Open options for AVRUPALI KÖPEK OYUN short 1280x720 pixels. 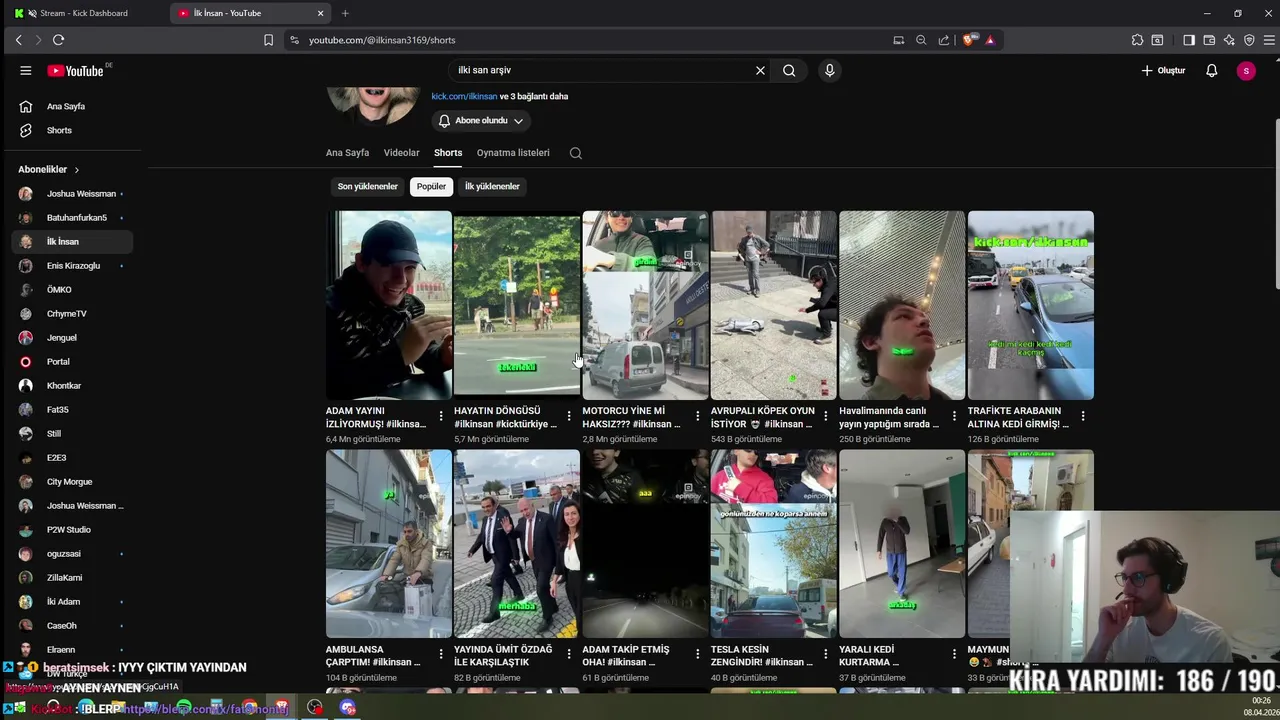[826, 416]
